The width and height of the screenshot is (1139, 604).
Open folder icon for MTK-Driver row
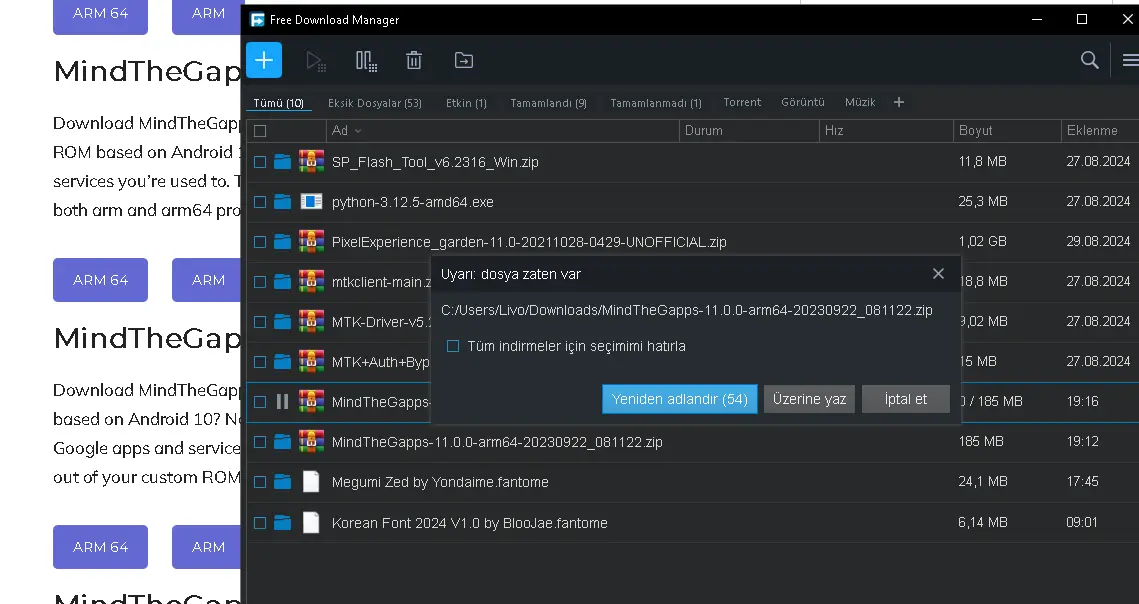pyautogui.click(x=283, y=321)
